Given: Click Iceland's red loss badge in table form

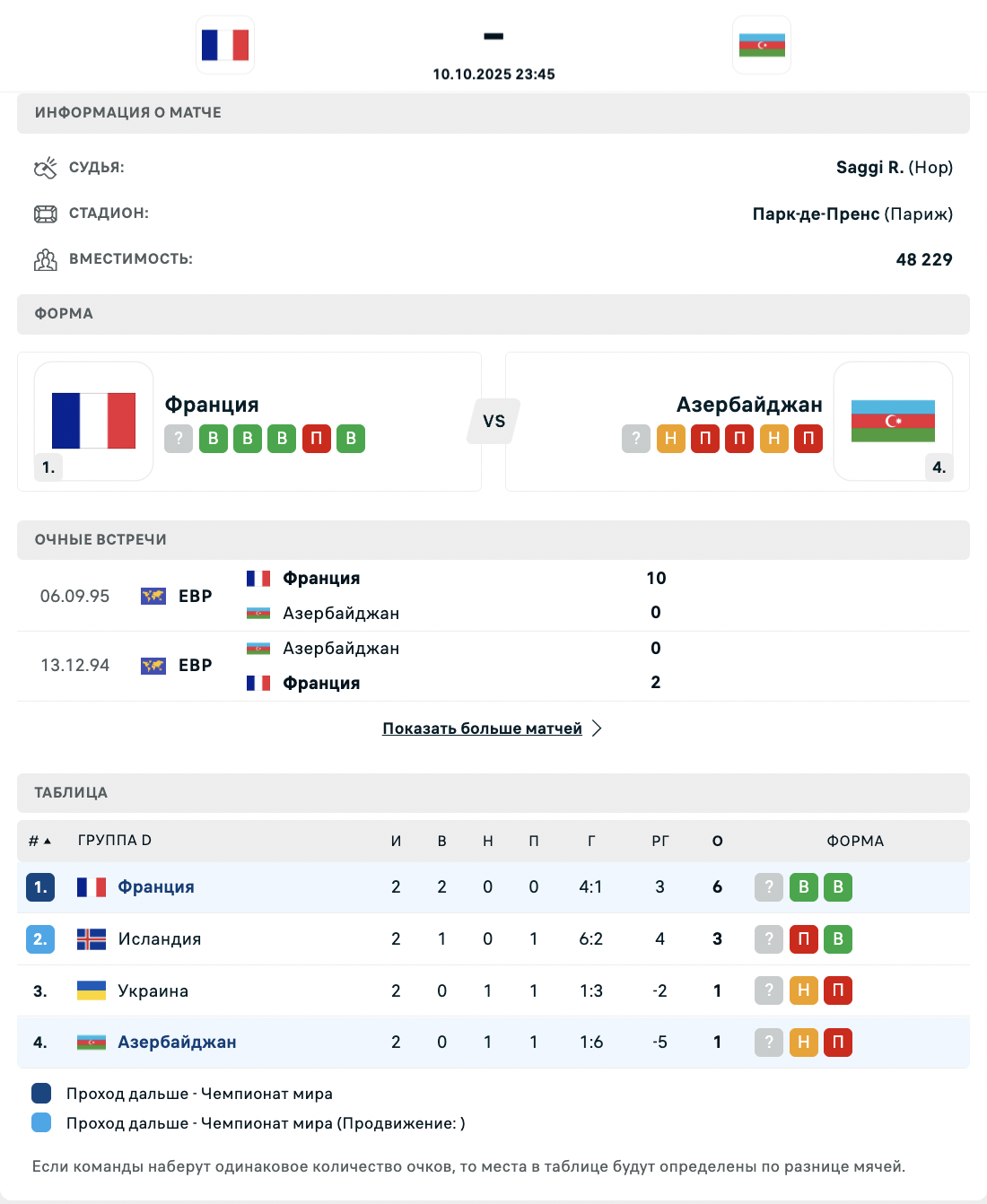Looking at the screenshot, I should pyautogui.click(x=804, y=939).
